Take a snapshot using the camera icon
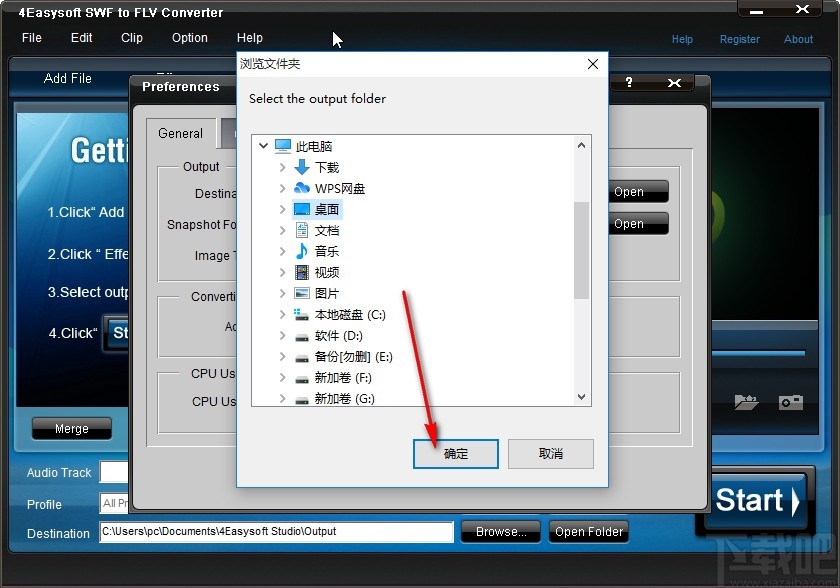 click(790, 402)
